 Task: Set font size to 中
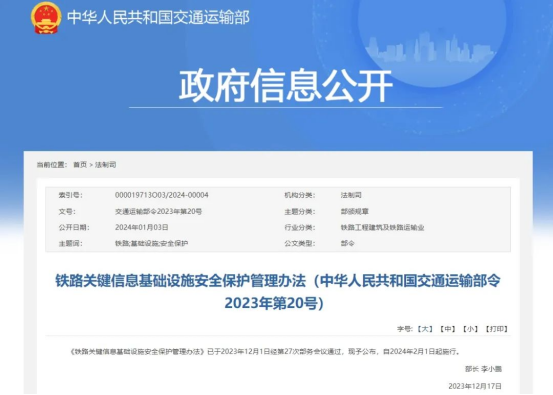[x=448, y=329]
